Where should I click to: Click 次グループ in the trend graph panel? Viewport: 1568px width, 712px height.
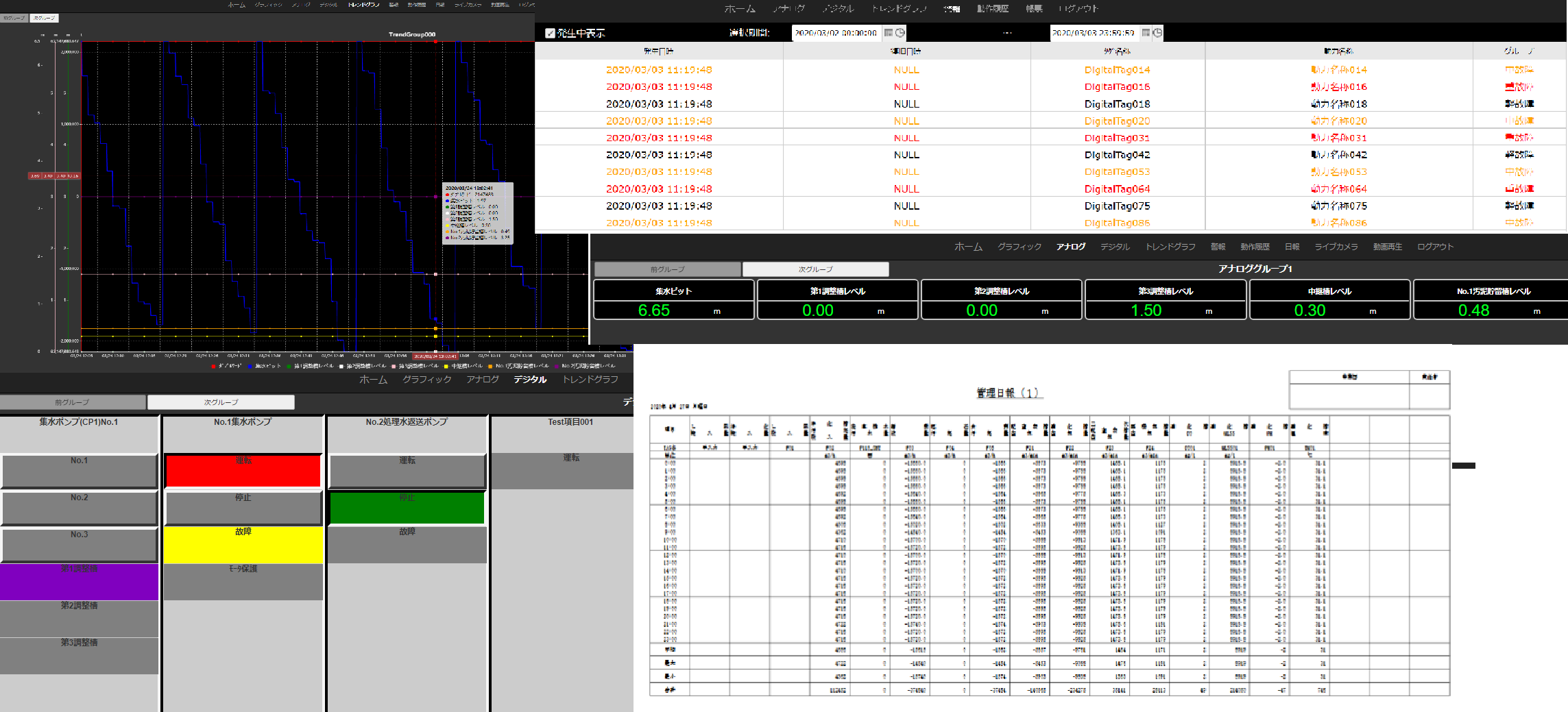[x=44, y=18]
